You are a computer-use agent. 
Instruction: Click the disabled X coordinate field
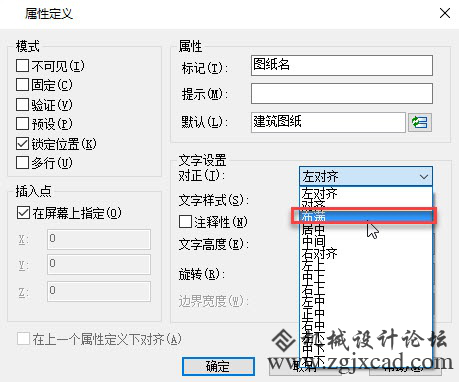click(x=99, y=239)
